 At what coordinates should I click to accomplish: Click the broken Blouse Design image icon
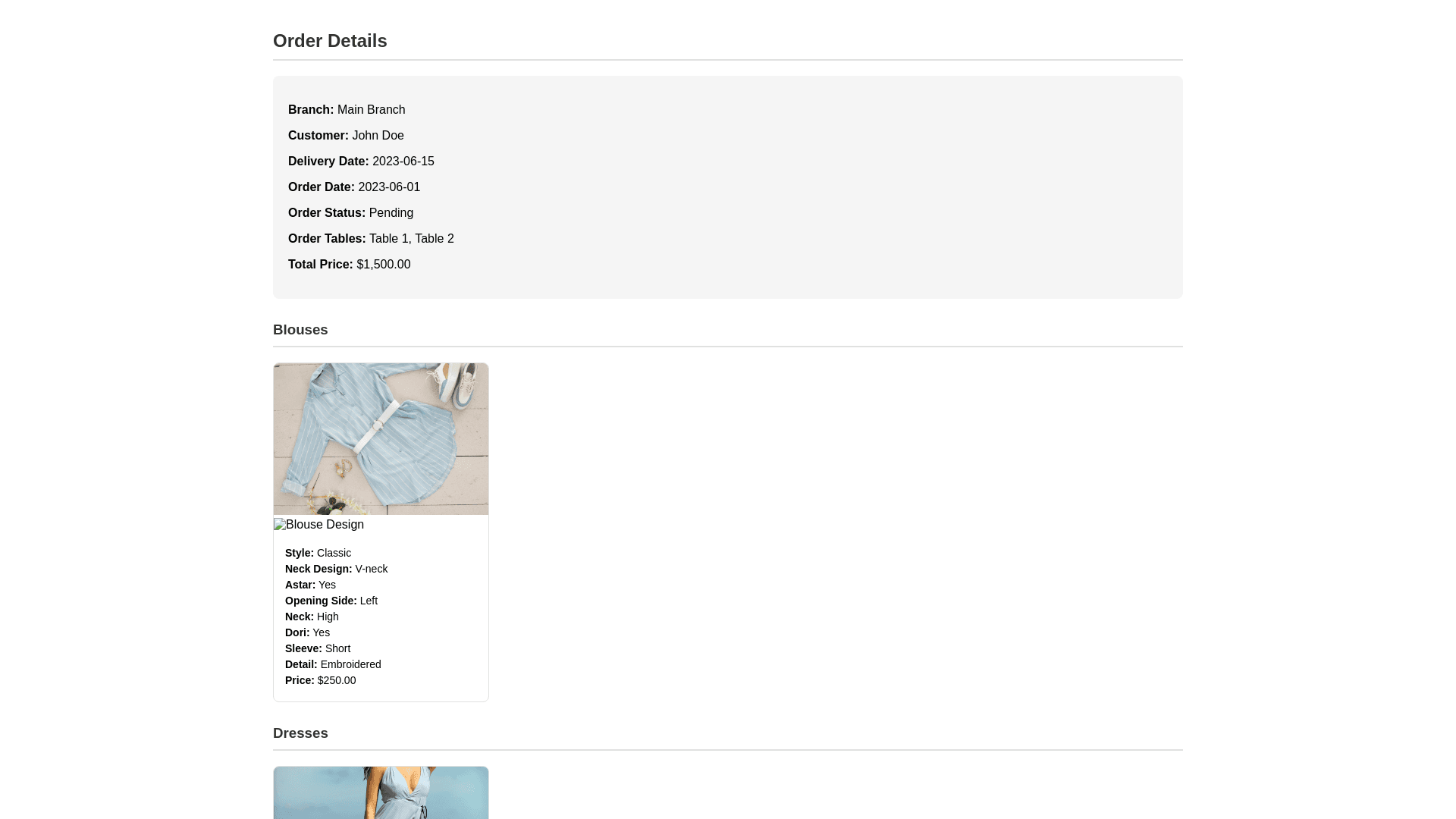point(280,525)
